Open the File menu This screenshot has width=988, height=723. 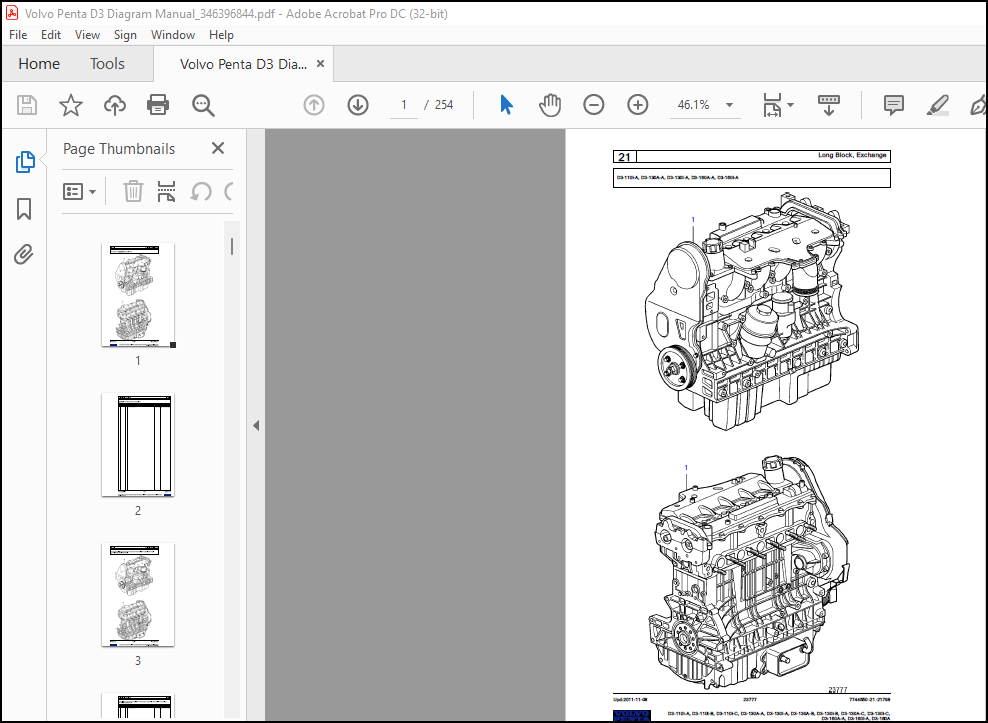pyautogui.click(x=18, y=35)
